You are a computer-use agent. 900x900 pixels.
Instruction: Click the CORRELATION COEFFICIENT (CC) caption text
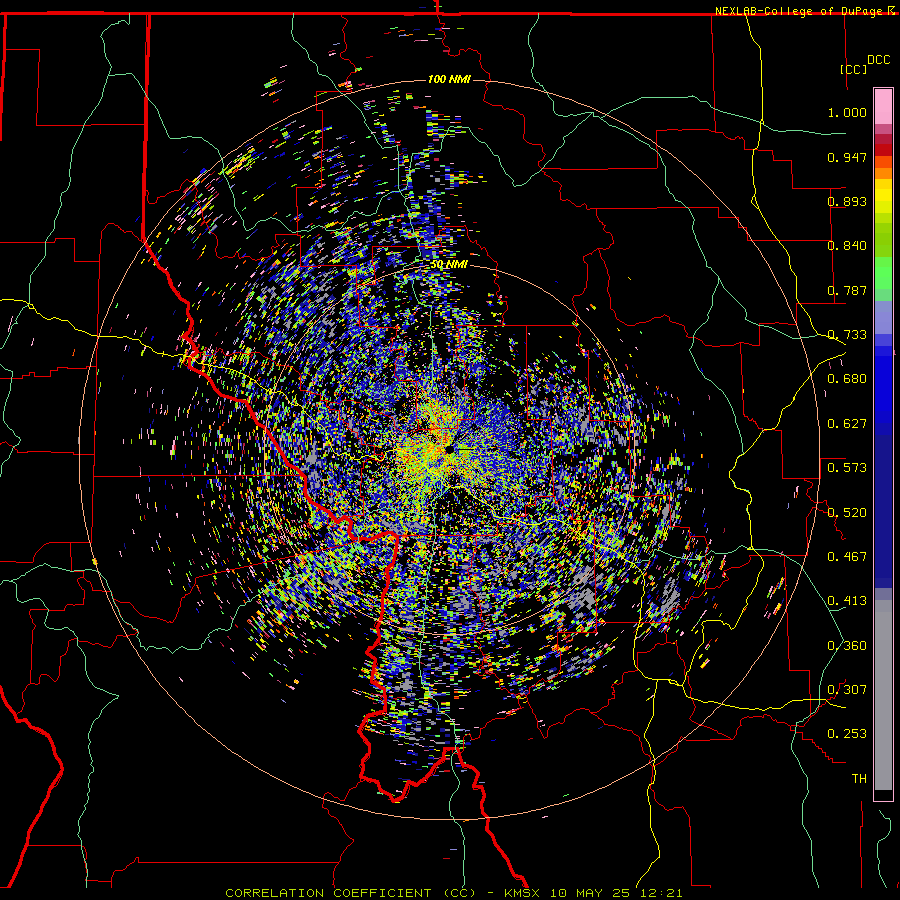tap(350, 893)
